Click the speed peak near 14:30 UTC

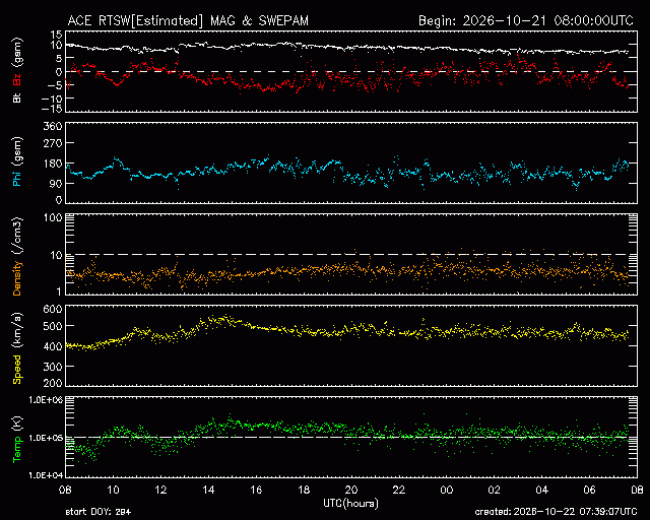[222, 319]
